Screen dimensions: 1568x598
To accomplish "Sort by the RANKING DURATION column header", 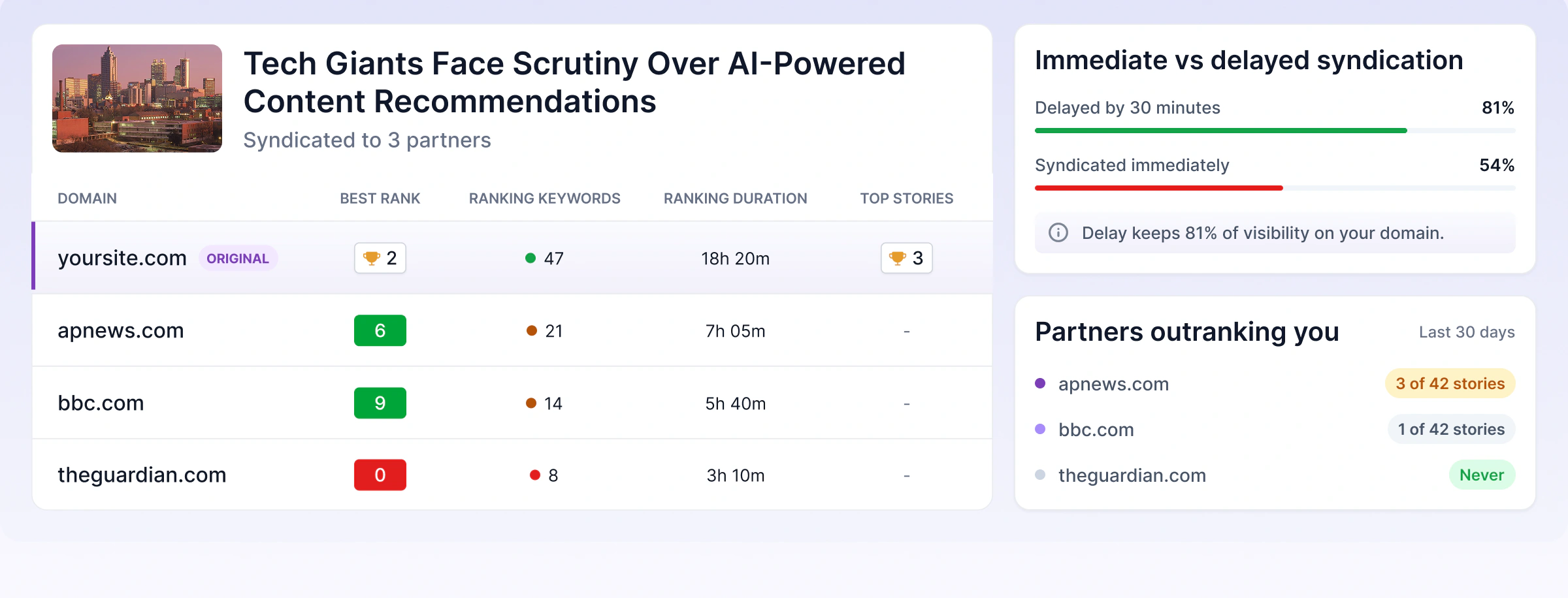I will pyautogui.click(x=736, y=198).
